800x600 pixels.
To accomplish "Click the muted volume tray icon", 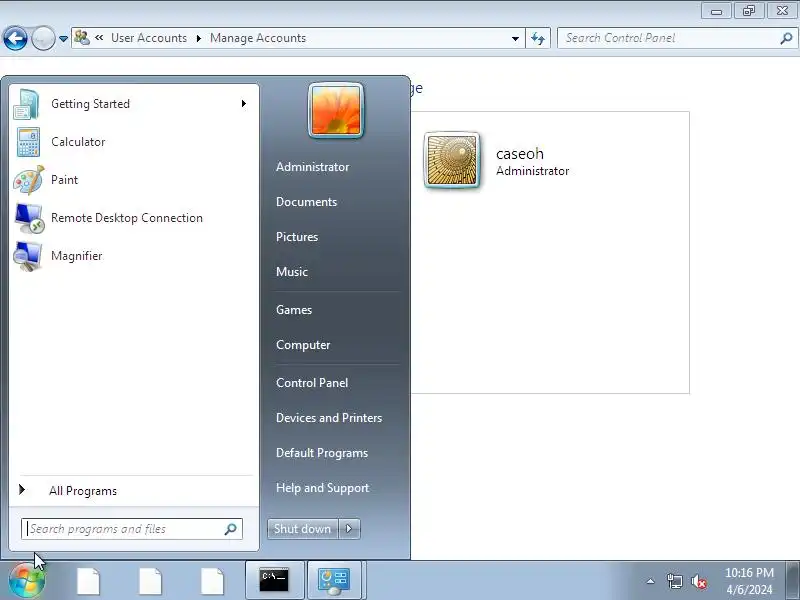I will (698, 581).
